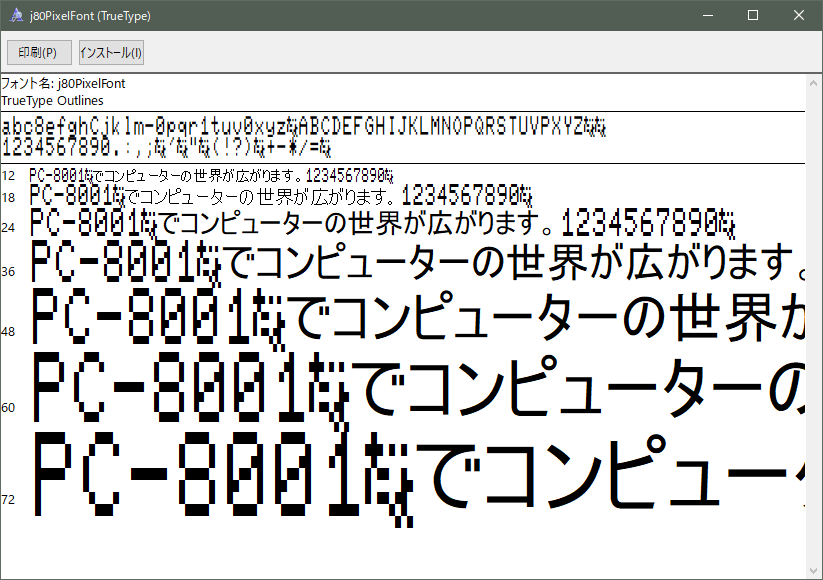Click the size label 24
The height and width of the screenshot is (580, 823).
pos(8,227)
